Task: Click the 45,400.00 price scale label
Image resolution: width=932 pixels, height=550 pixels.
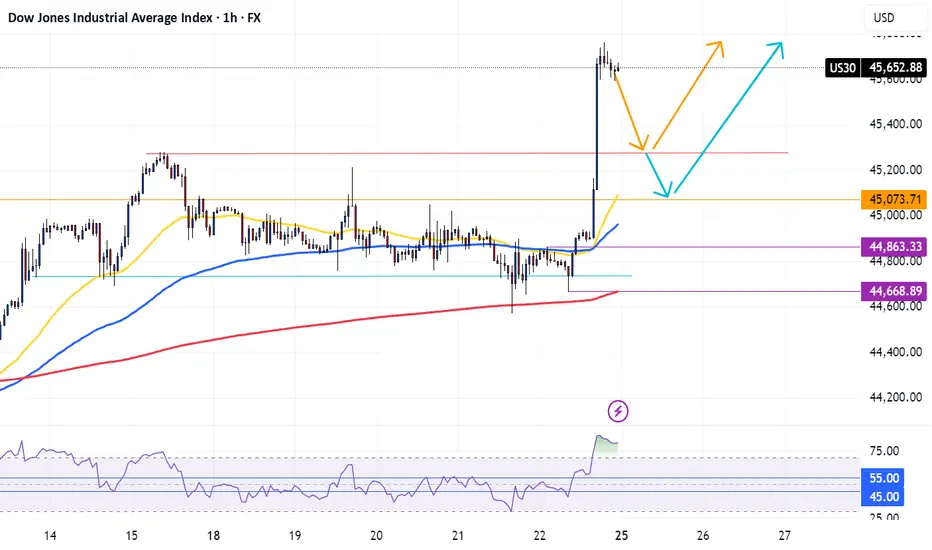Action: (896, 124)
